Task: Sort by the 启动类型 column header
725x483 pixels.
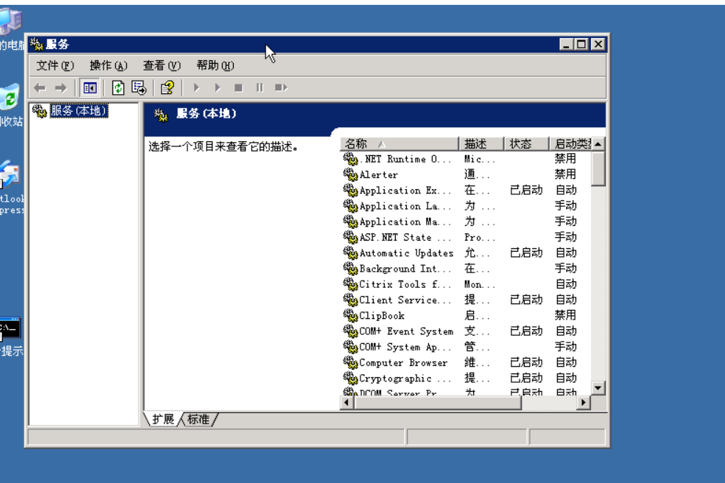Action: [x=571, y=144]
